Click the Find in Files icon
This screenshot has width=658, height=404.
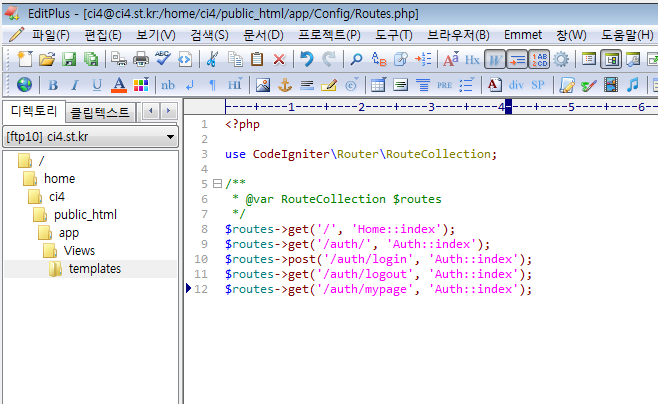[401, 59]
